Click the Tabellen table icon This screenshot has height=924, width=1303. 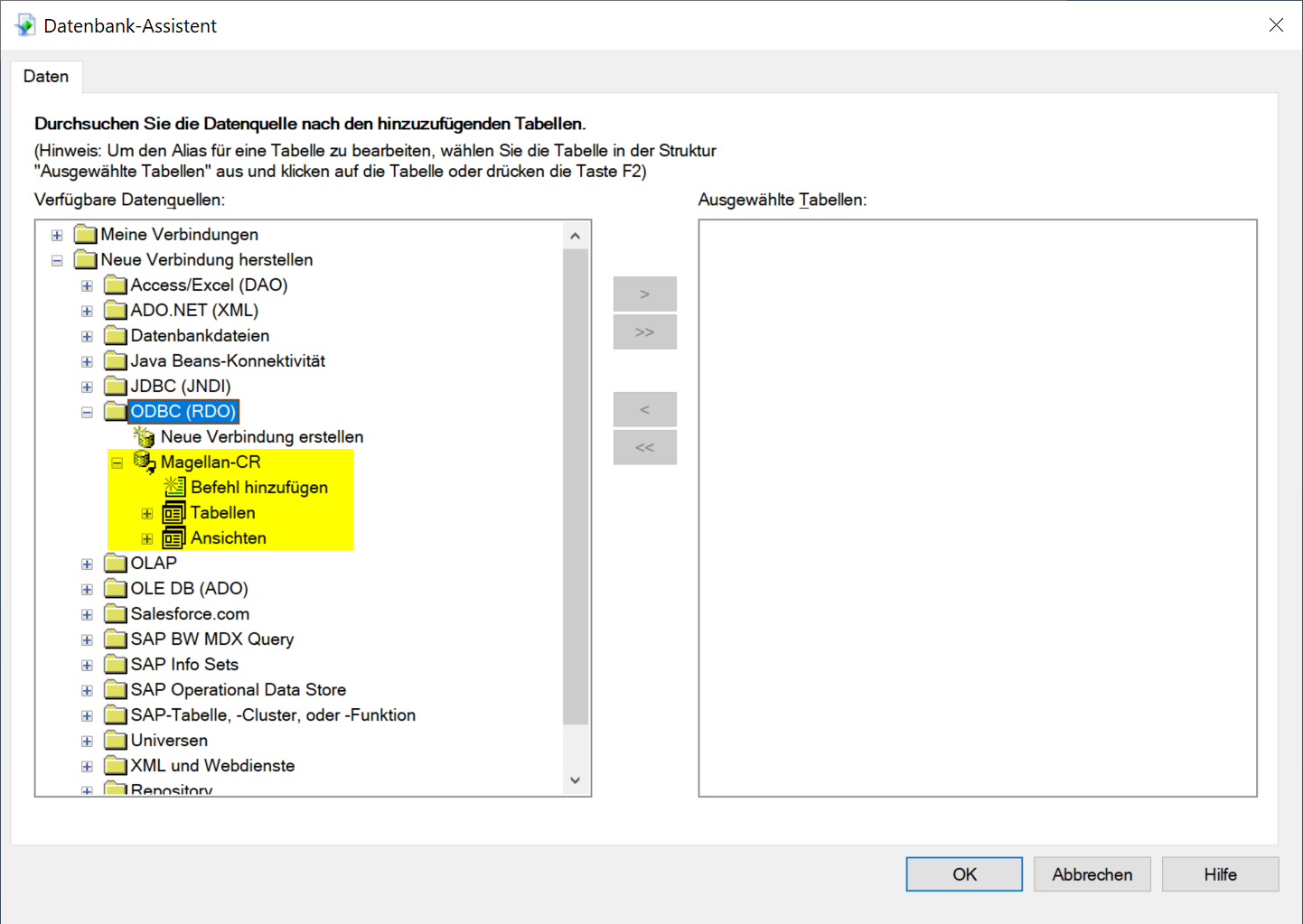coord(173,513)
